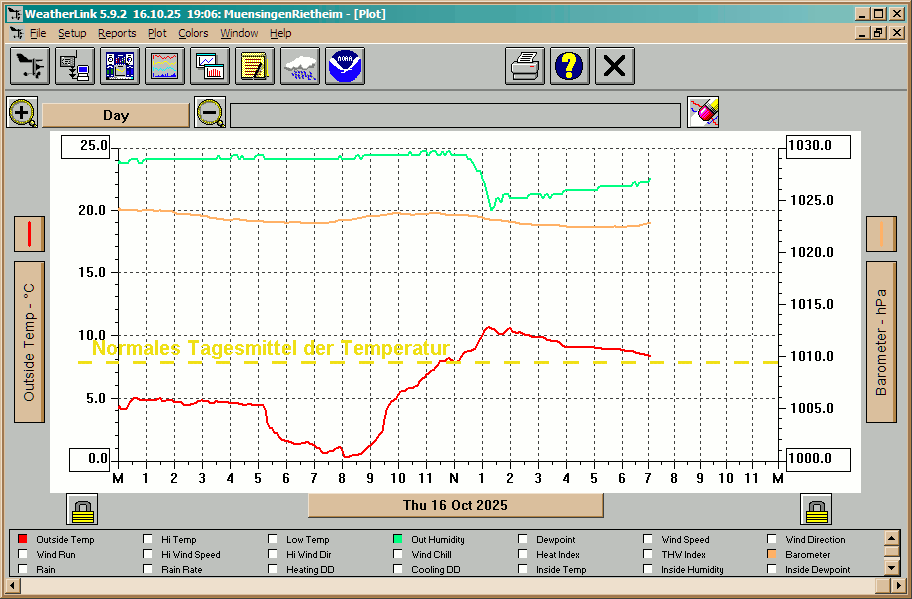Click the eraser icon beside the text bar
The height and width of the screenshot is (599, 912).
(703, 112)
